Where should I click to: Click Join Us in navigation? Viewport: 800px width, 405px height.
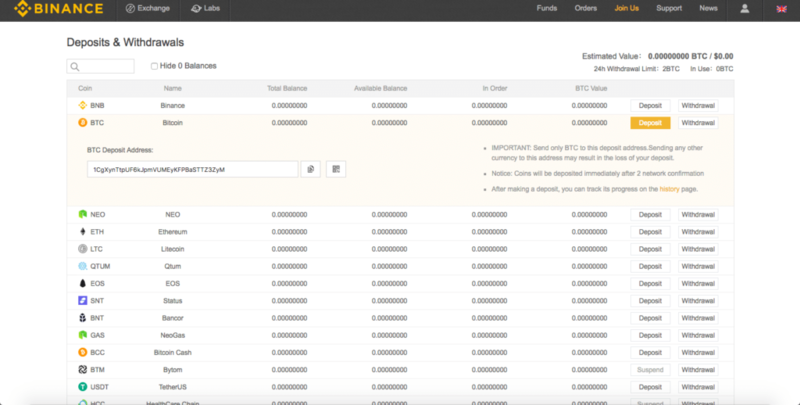pos(627,8)
